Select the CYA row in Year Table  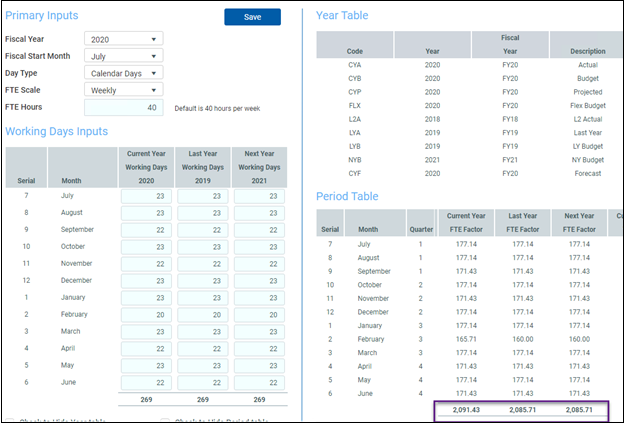[x=355, y=64]
